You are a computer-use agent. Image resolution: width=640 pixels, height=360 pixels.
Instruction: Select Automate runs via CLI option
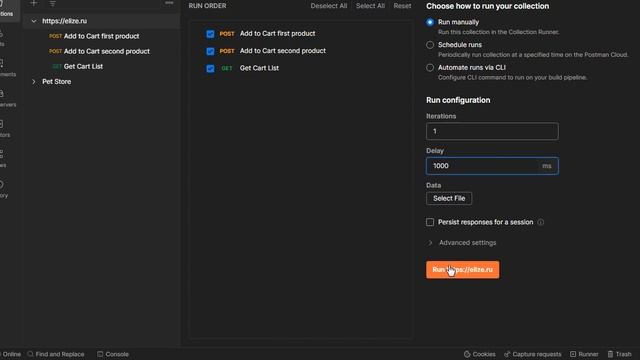click(x=430, y=68)
